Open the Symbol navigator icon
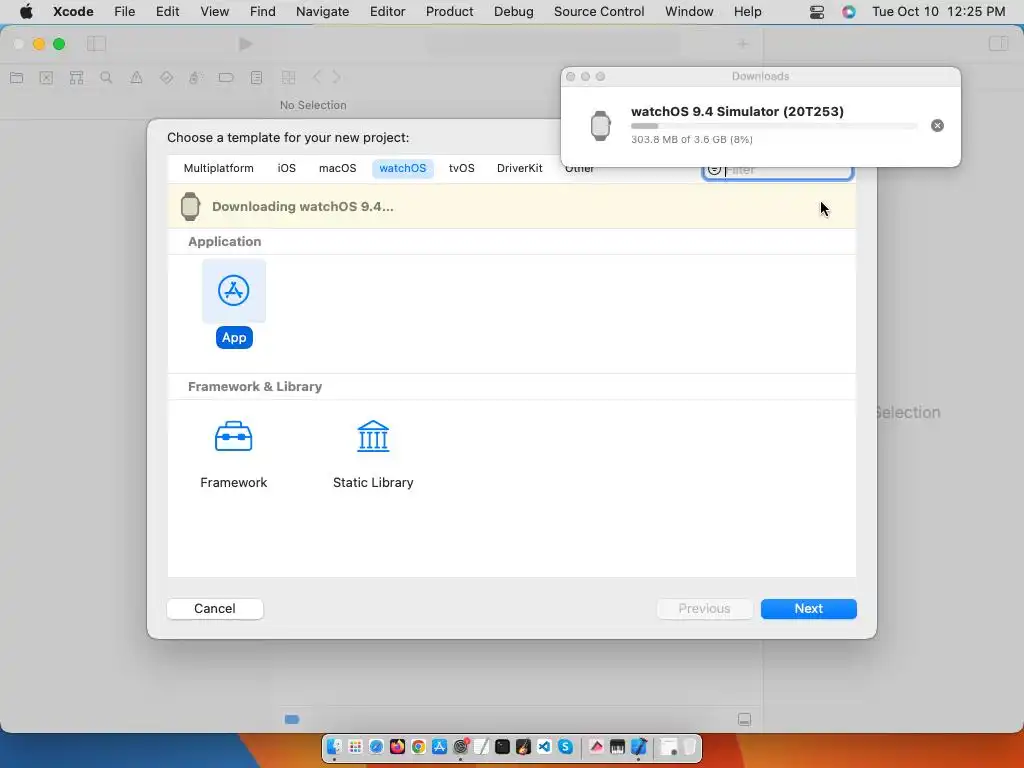1024x768 pixels. point(76,78)
